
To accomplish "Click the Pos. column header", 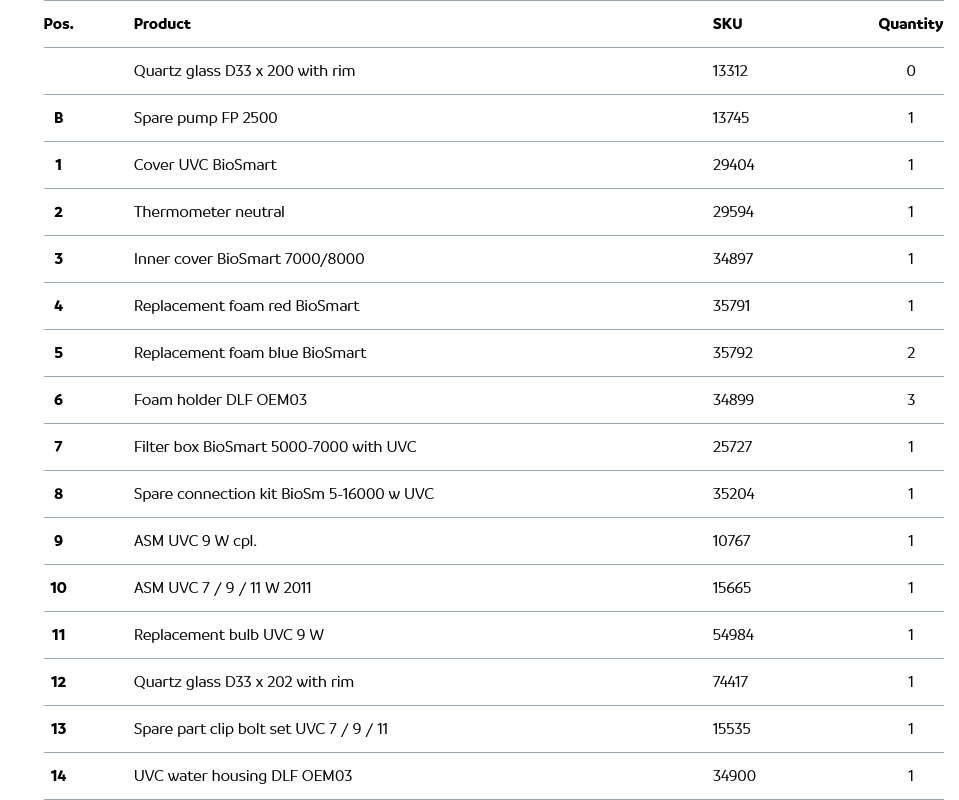I will click(x=59, y=24).
